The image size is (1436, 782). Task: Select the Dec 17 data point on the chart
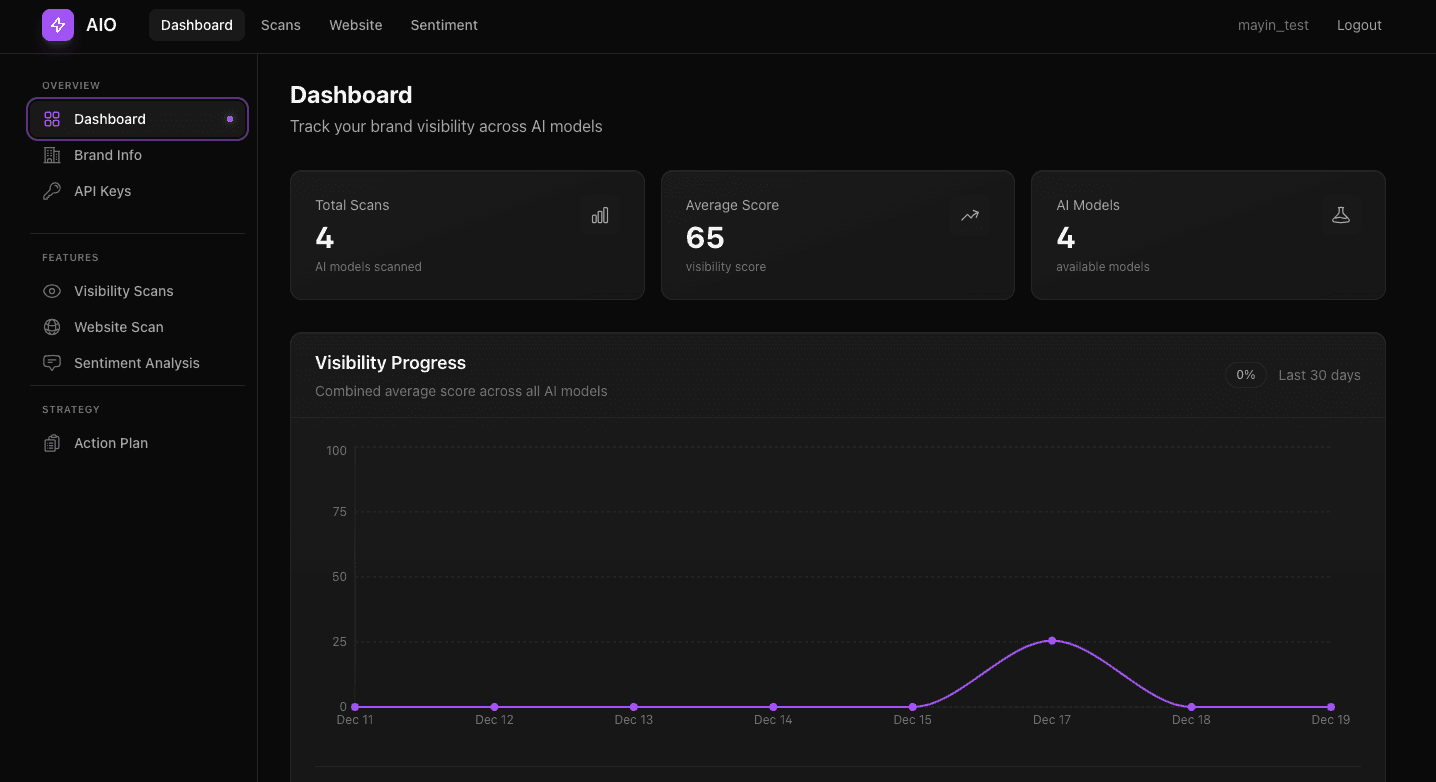pos(1052,640)
